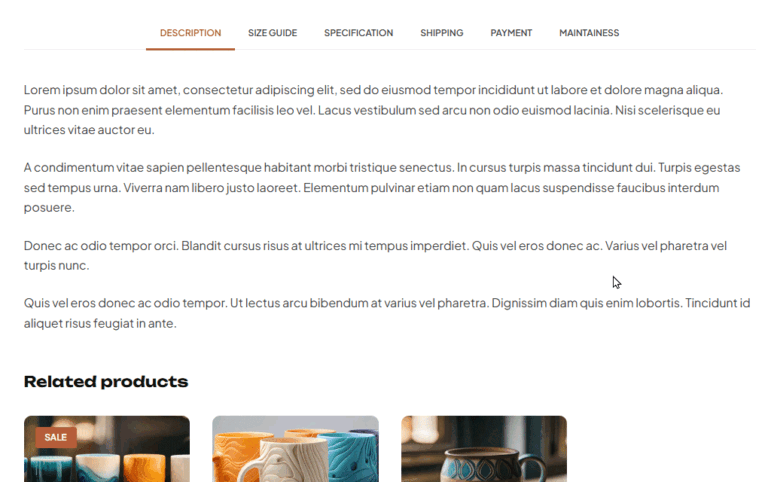
Task: Open the first related product with SALE badge
Action: pos(107,449)
